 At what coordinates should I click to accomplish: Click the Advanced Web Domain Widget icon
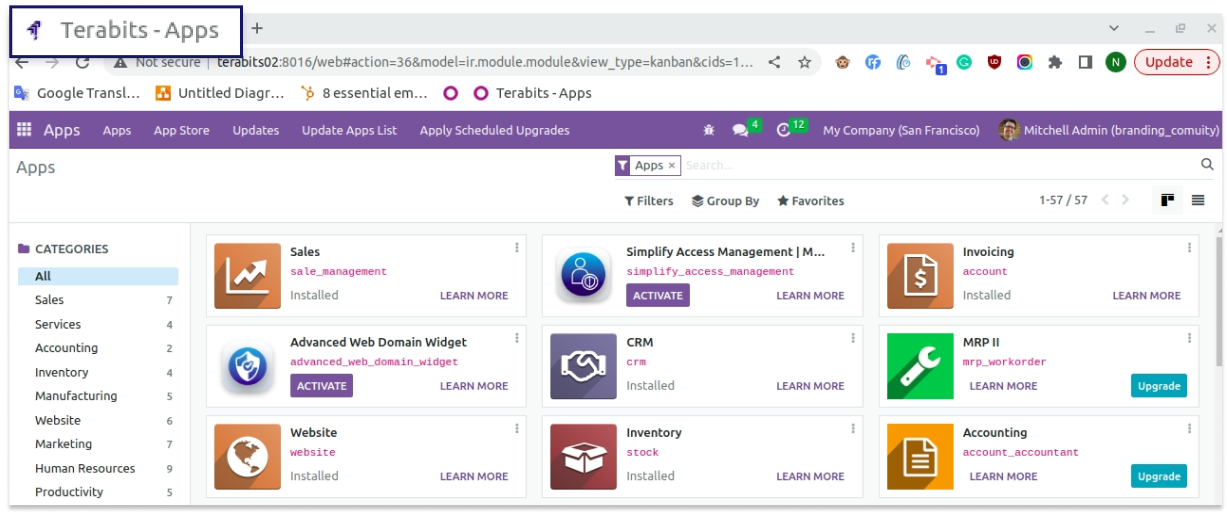[x=247, y=366]
